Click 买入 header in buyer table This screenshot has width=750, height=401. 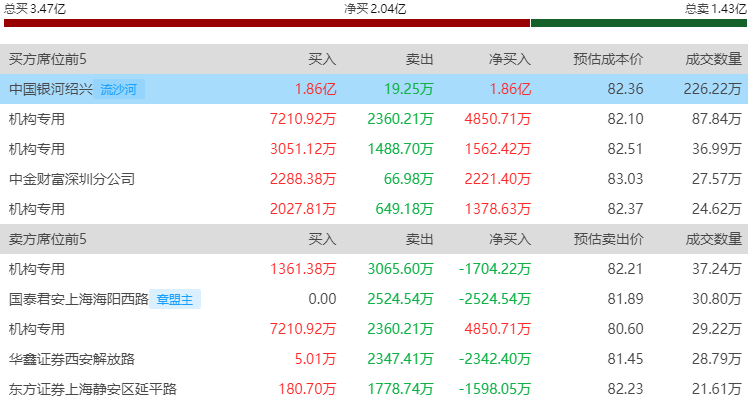(322, 59)
